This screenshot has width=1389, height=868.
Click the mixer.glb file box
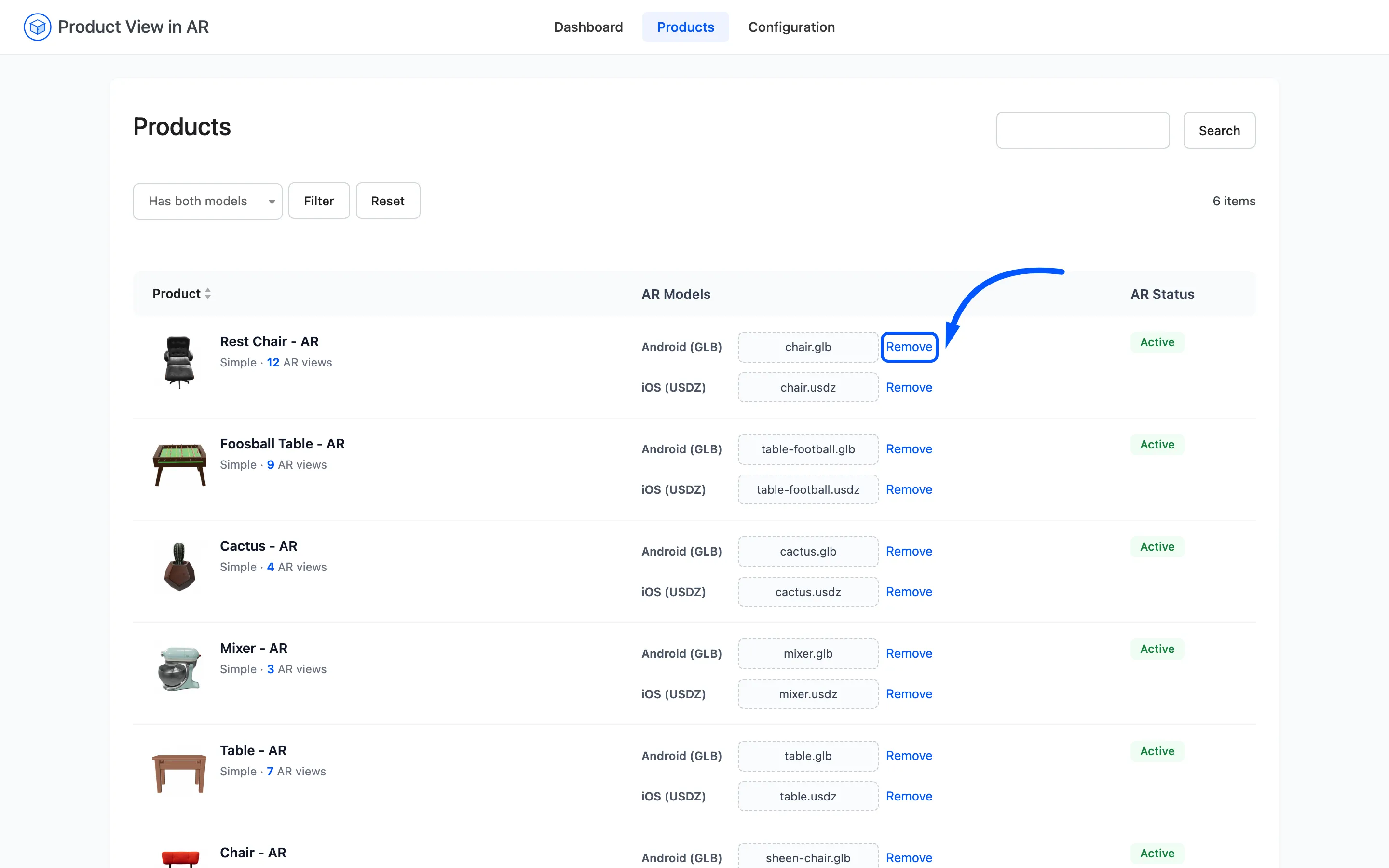click(807, 653)
